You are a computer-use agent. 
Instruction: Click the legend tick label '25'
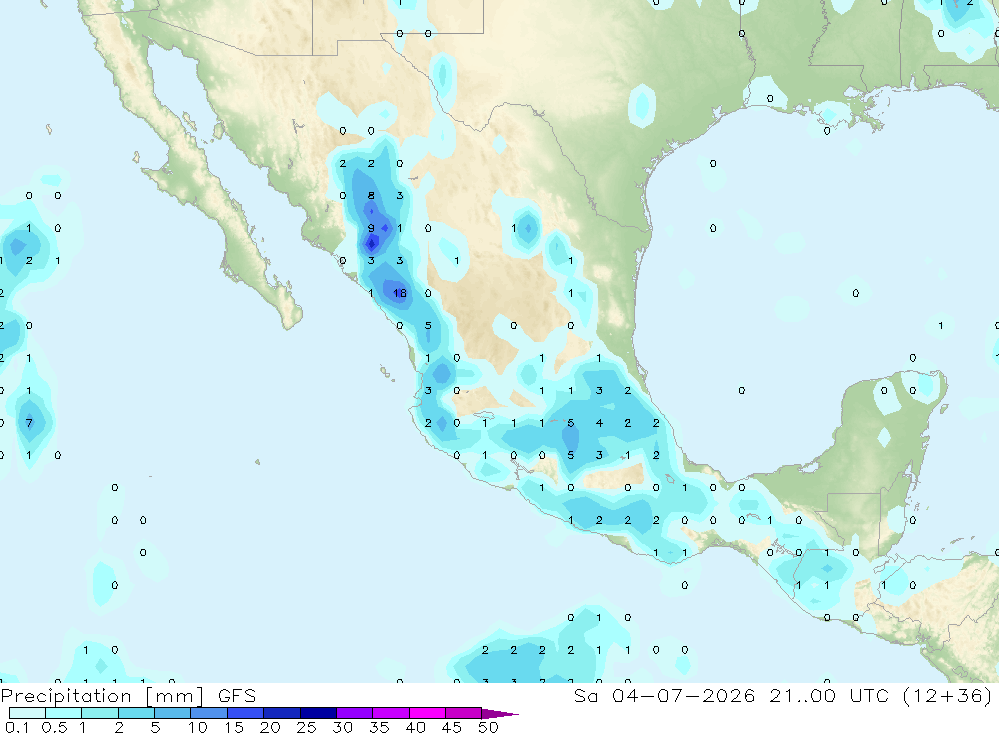[x=306, y=727]
